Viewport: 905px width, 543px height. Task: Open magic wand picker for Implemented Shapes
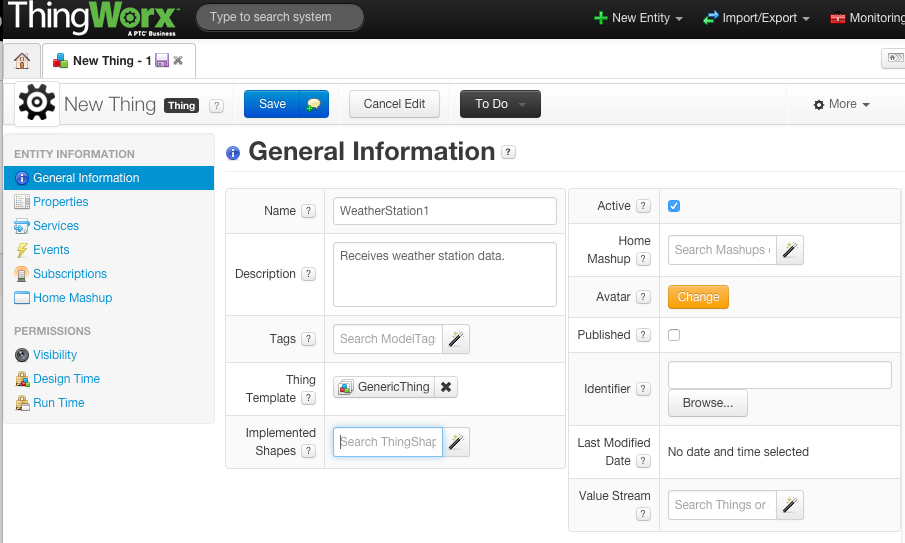[456, 442]
